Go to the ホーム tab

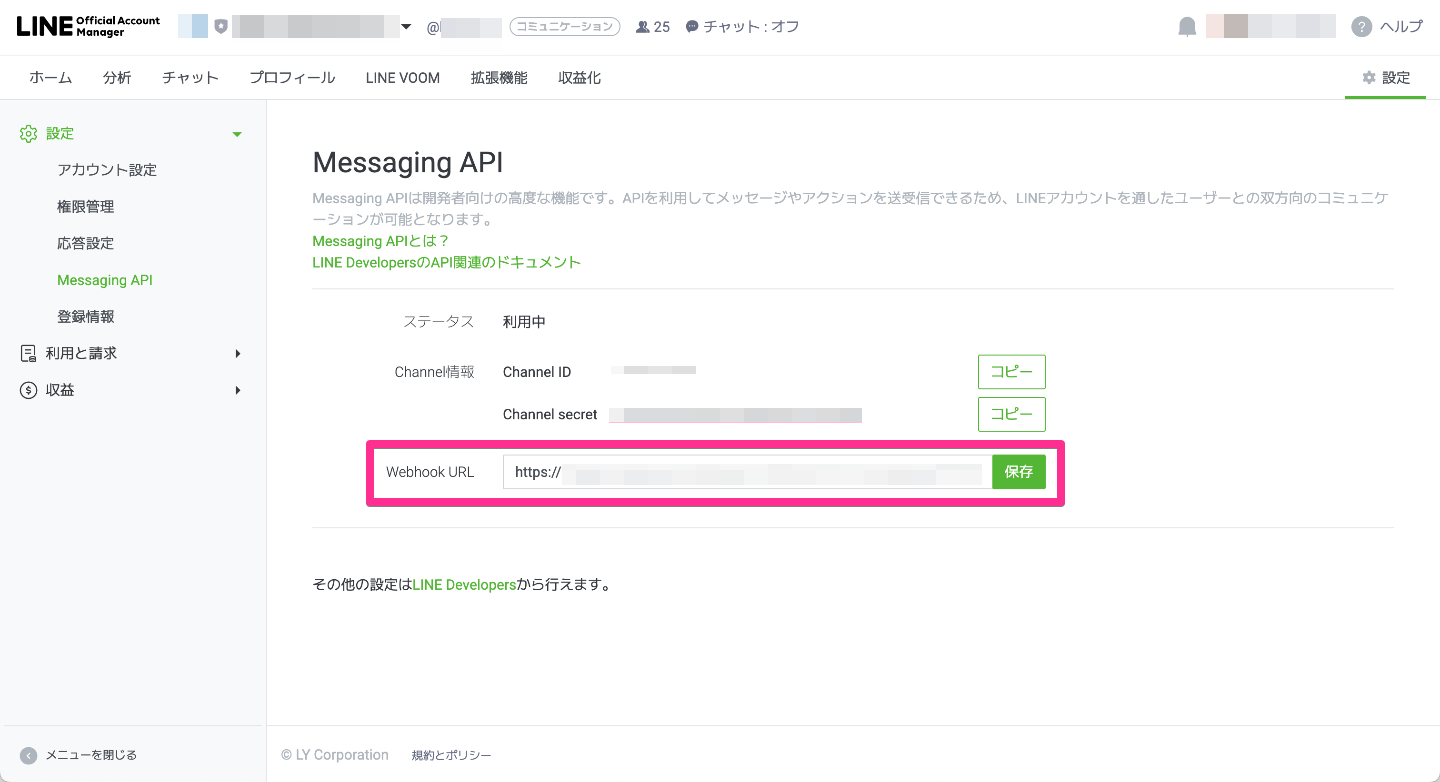point(50,77)
